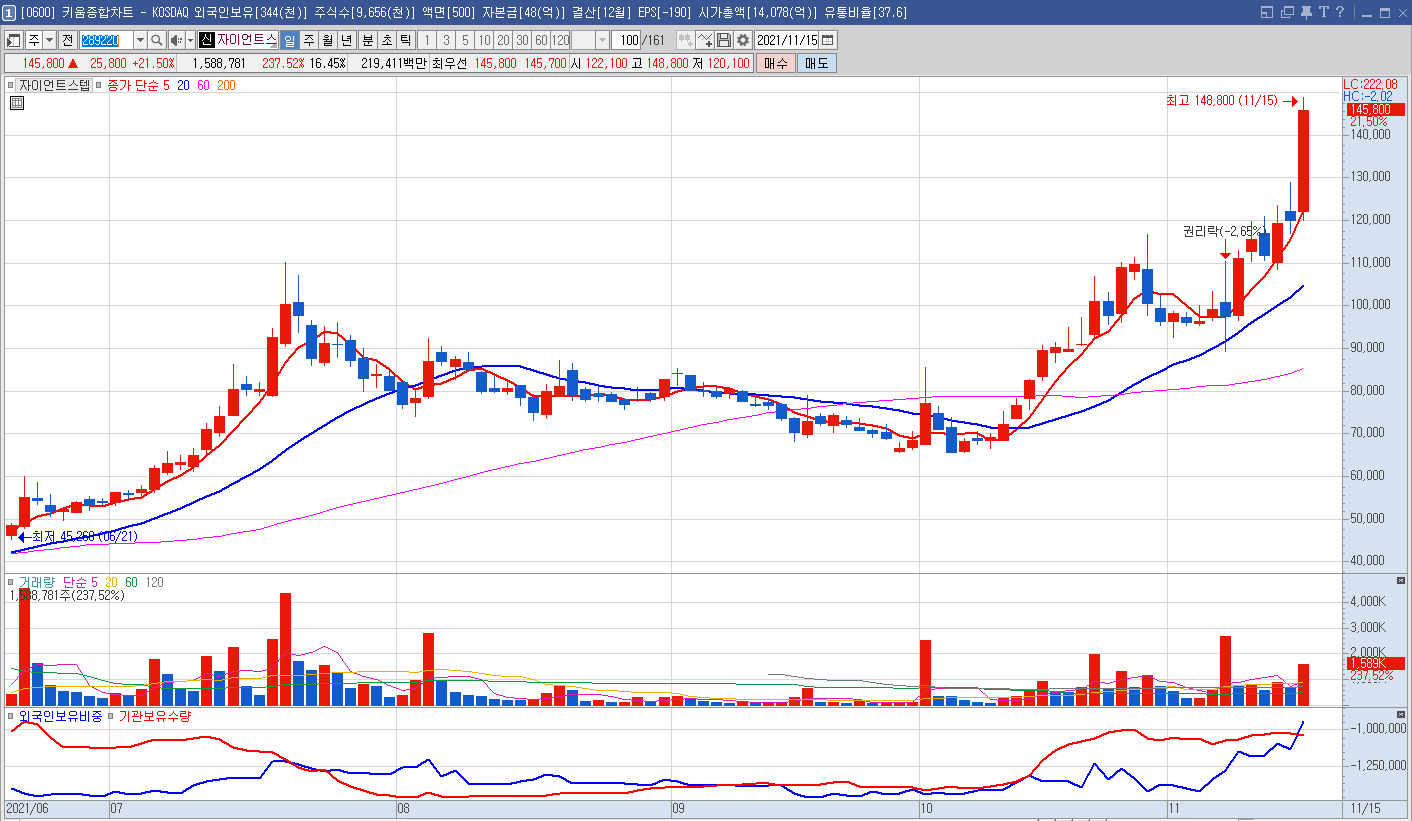Save chart with the floppy disk icon
1412x821 pixels.
coord(724,40)
